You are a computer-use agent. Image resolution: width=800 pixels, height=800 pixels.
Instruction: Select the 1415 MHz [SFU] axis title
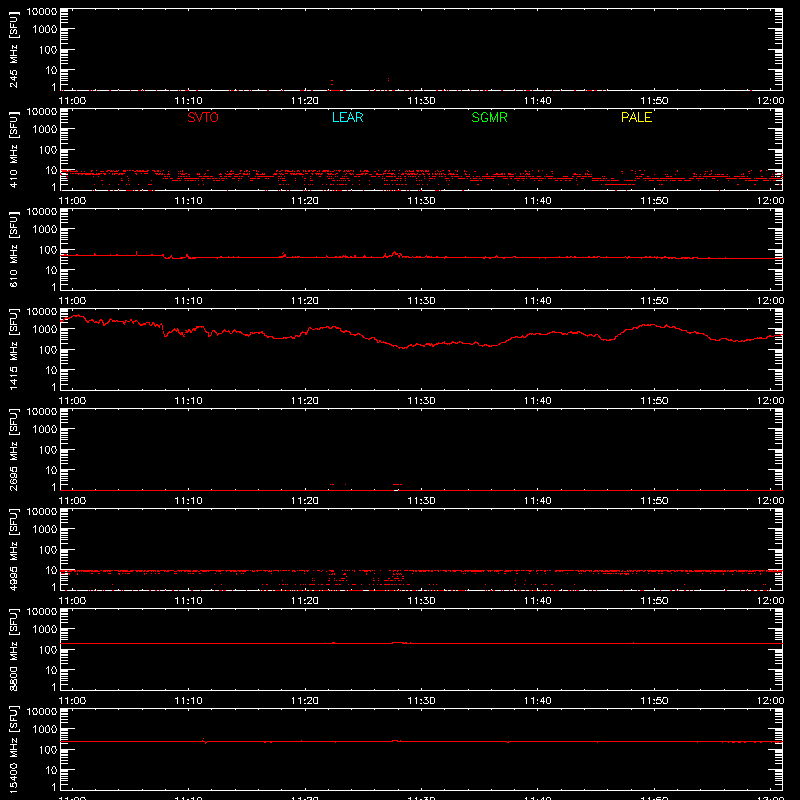[14, 349]
